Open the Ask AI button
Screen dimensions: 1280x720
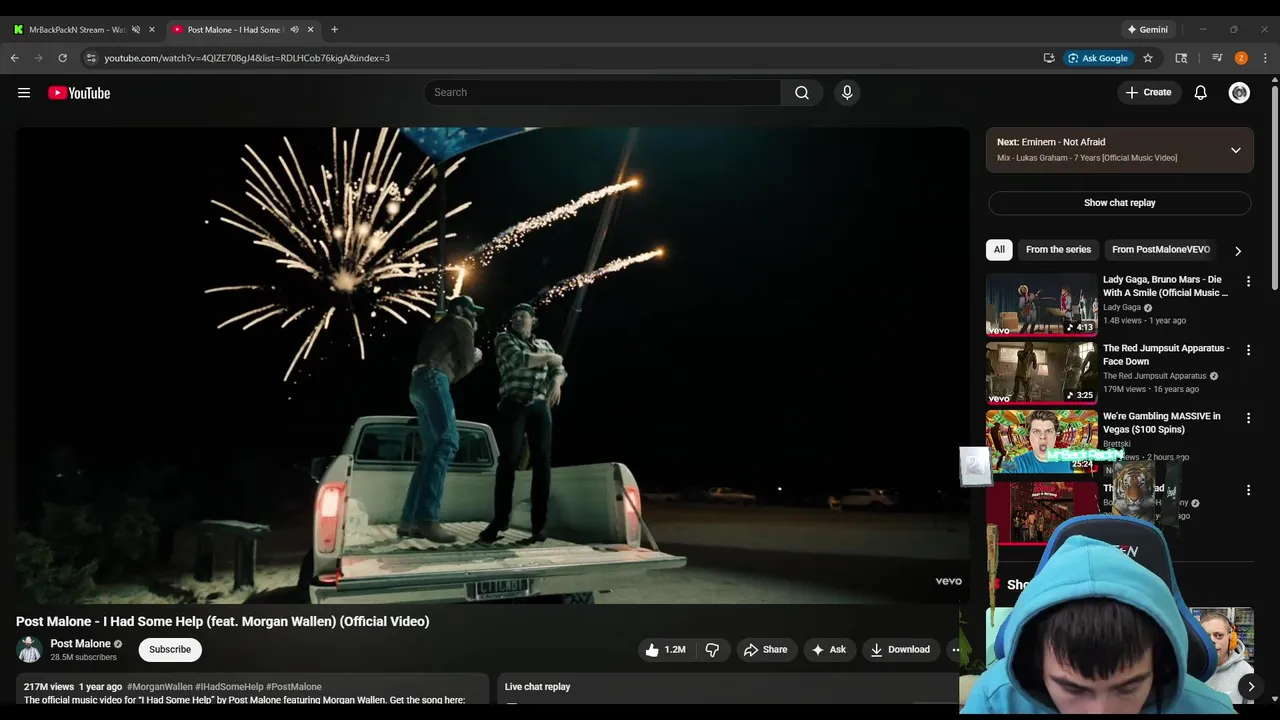(829, 650)
